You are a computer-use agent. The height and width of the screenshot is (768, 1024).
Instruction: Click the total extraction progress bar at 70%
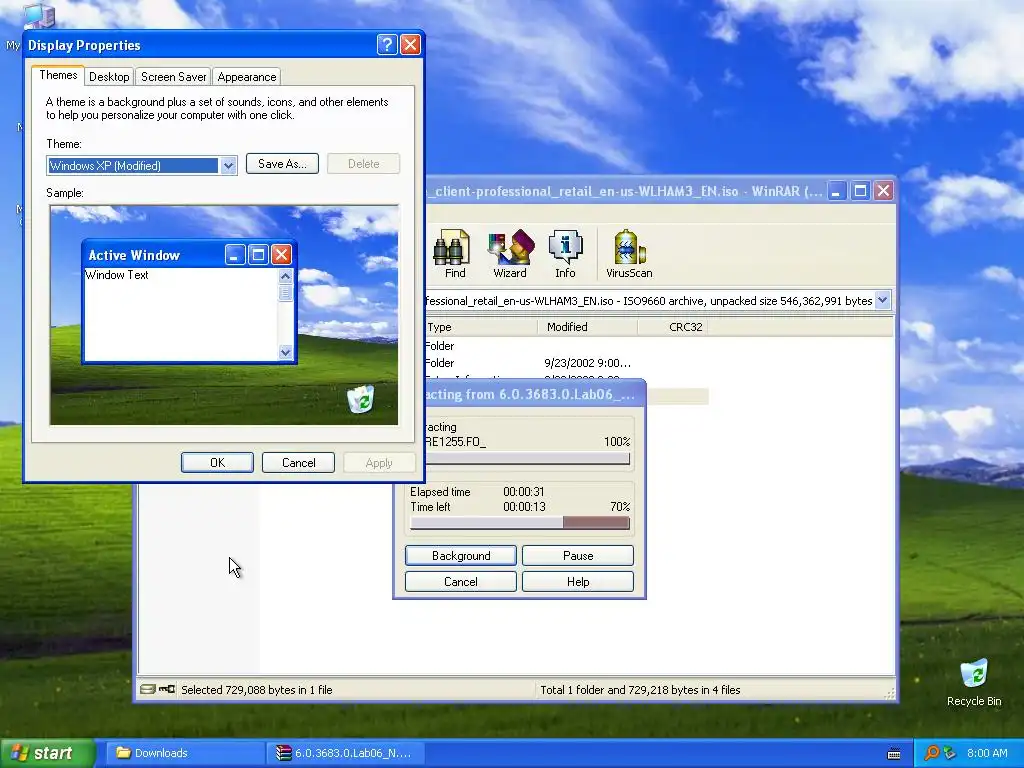pyautogui.click(x=520, y=522)
